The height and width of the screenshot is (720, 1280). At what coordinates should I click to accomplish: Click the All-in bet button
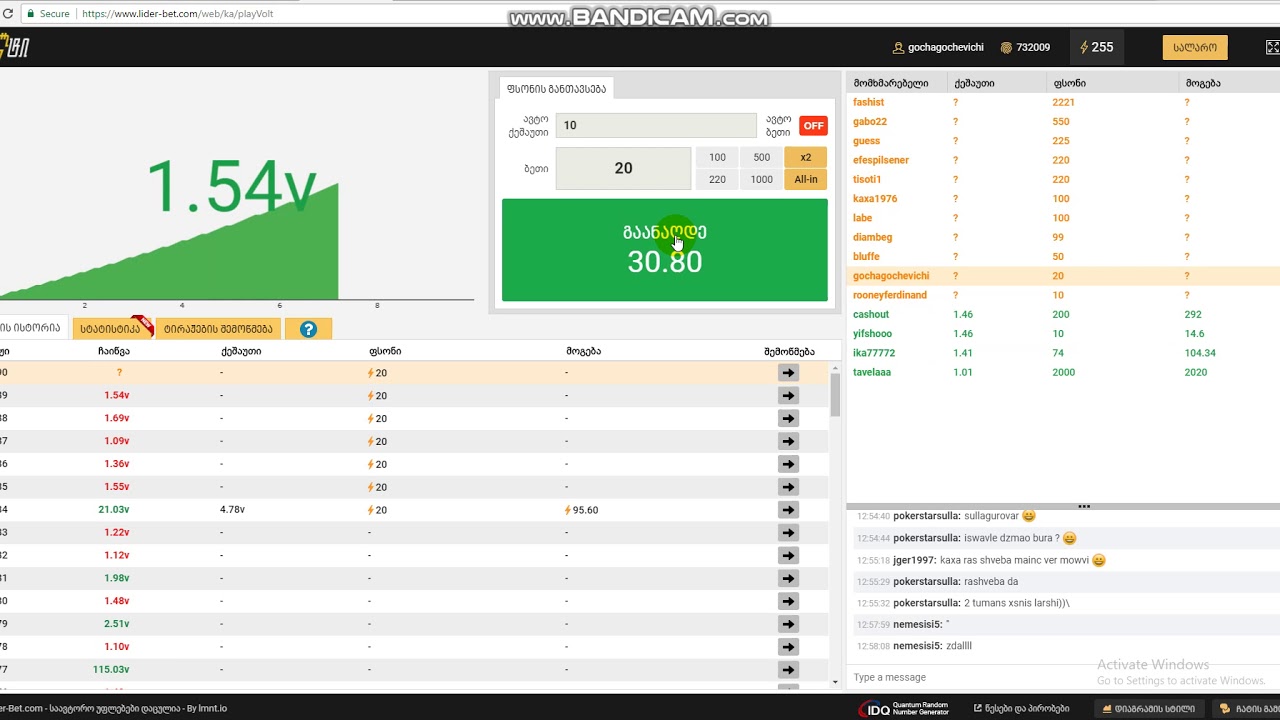coord(806,179)
